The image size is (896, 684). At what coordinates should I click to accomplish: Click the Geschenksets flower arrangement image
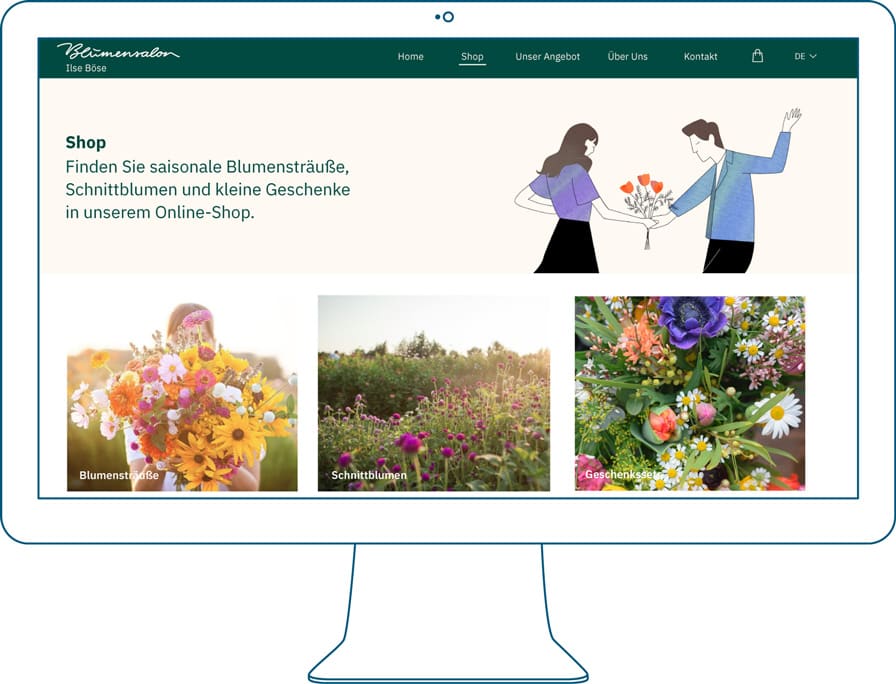click(x=690, y=390)
